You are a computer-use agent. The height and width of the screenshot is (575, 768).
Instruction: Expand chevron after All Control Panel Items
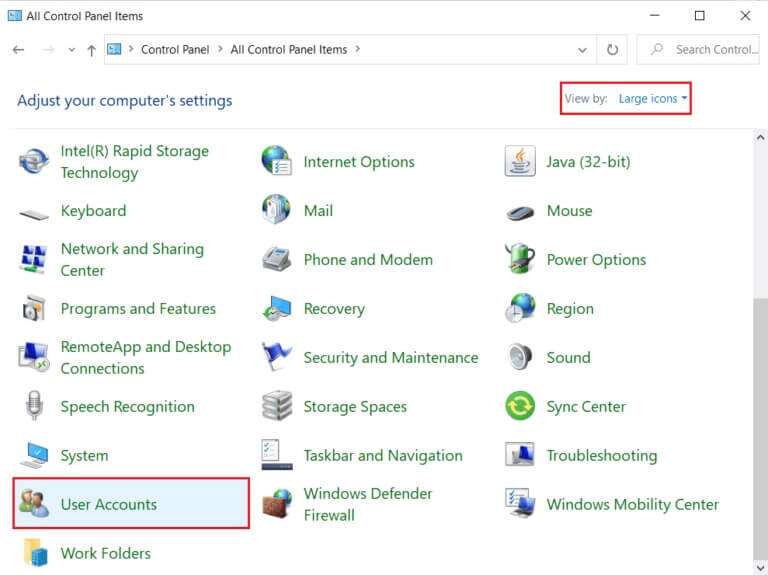tap(358, 49)
